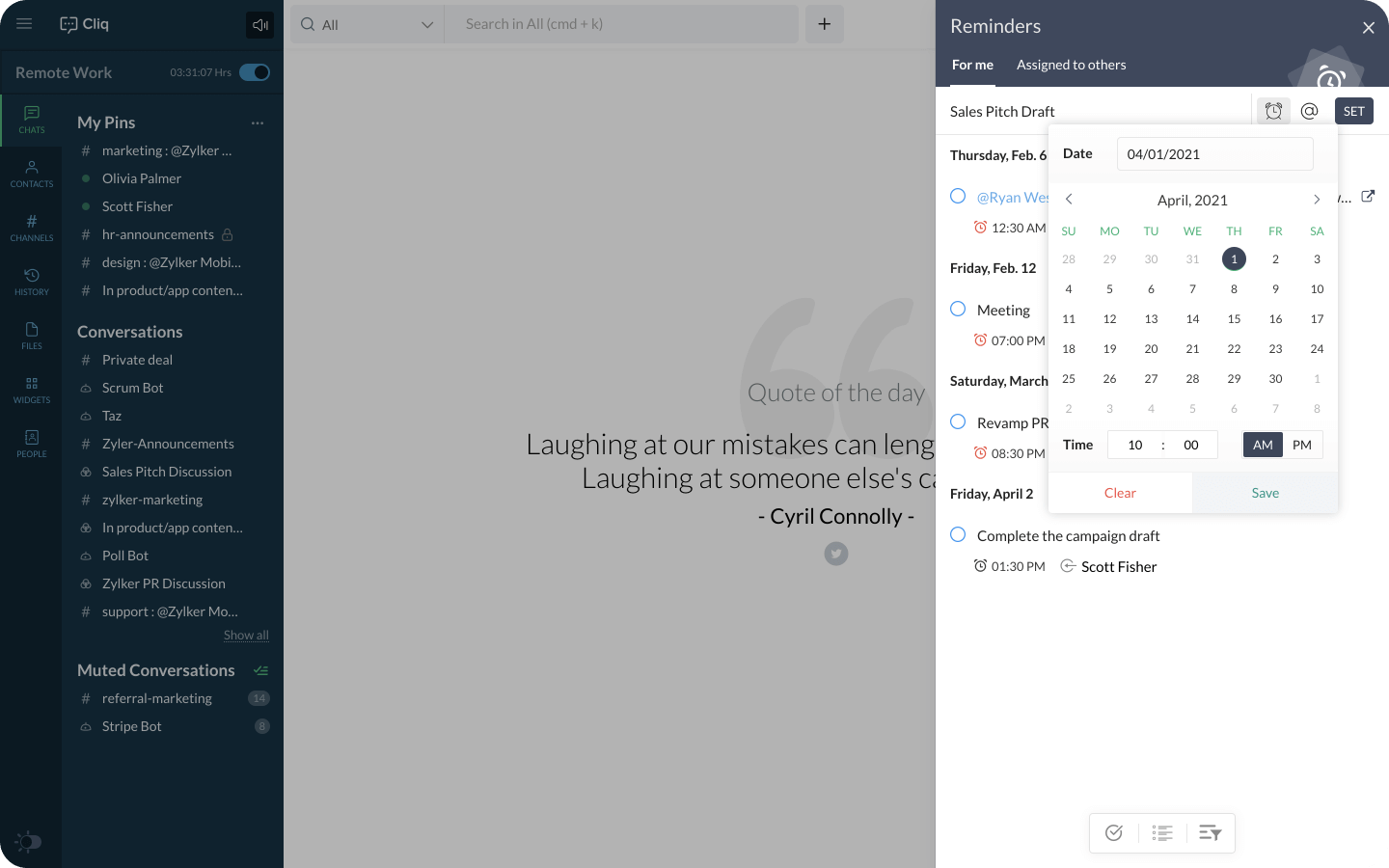
Task: Click the alarm clock reminder time icon
Action: tap(1273, 111)
